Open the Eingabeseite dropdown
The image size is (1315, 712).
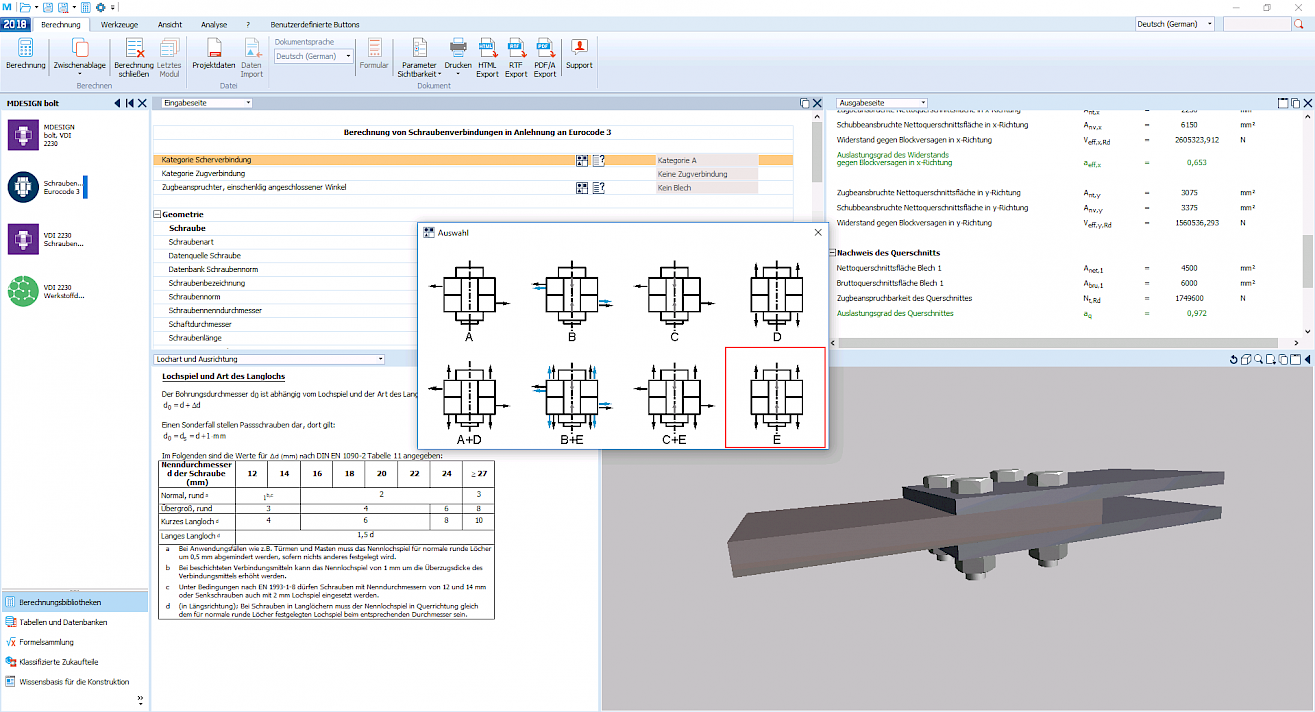click(207, 102)
